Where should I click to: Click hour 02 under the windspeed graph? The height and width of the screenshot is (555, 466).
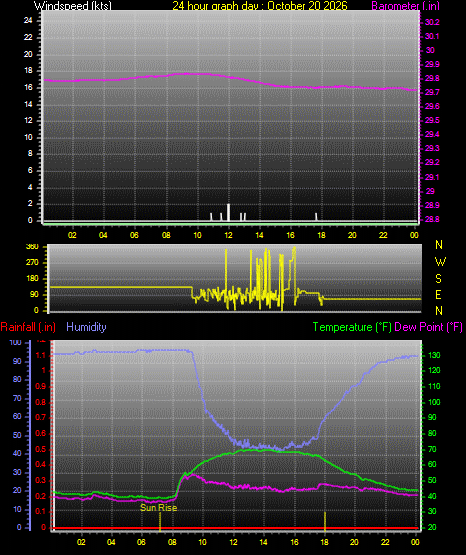click(x=72, y=235)
